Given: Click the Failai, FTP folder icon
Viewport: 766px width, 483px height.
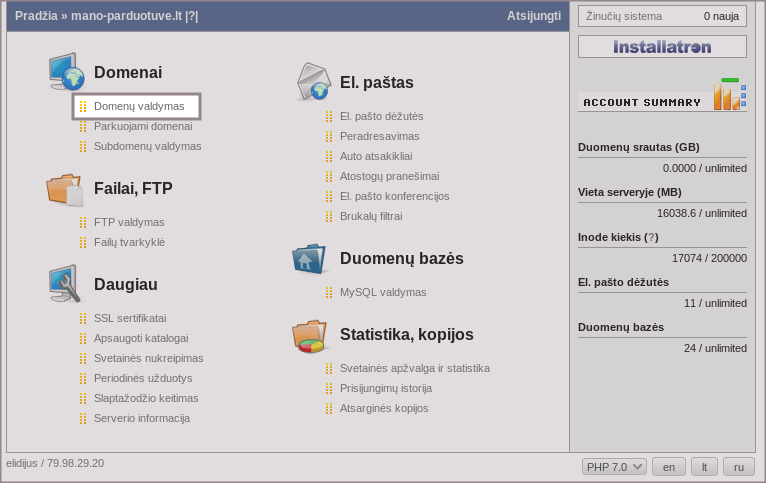Looking at the screenshot, I should click(x=65, y=188).
